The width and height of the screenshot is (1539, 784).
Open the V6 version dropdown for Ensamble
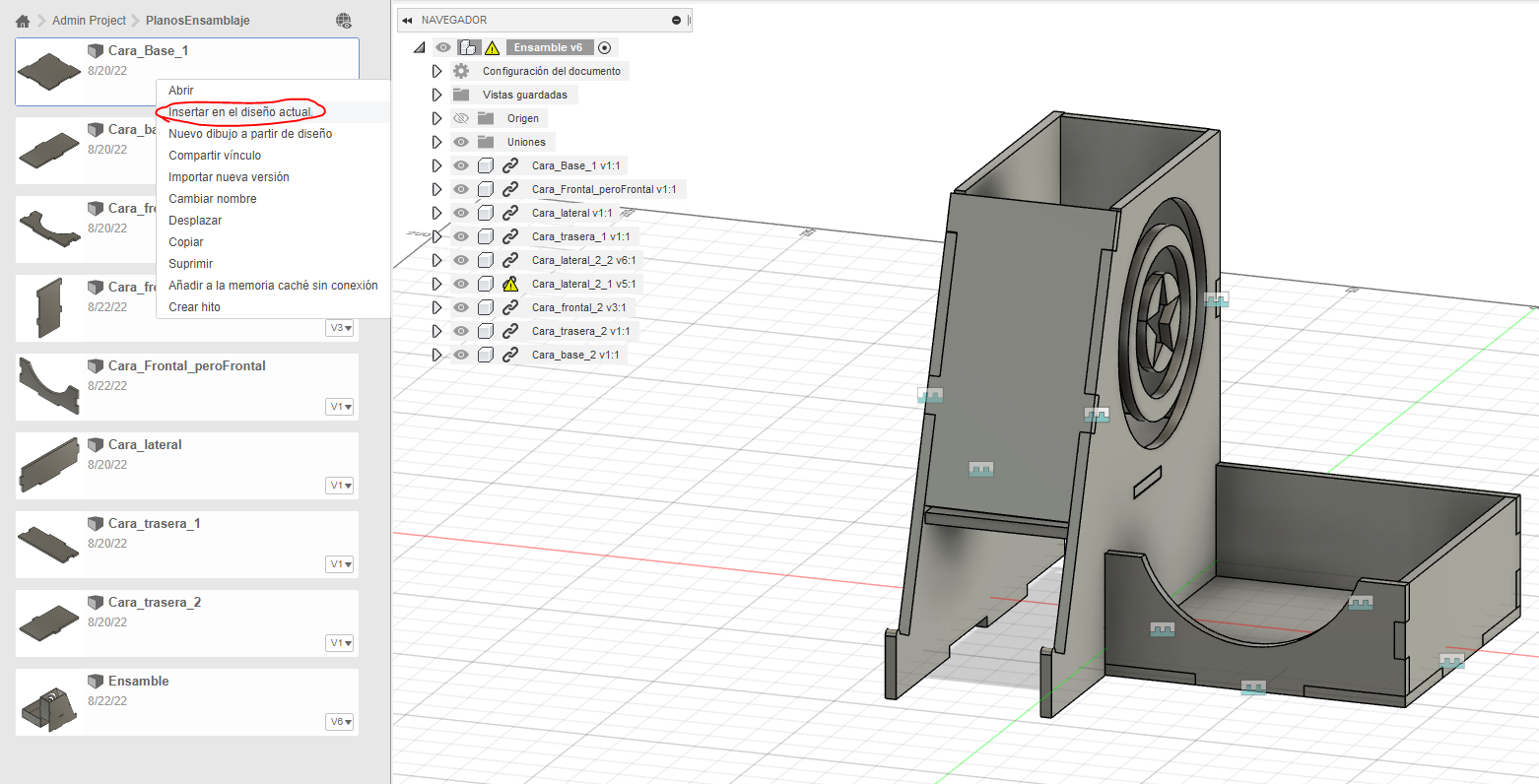click(x=340, y=722)
